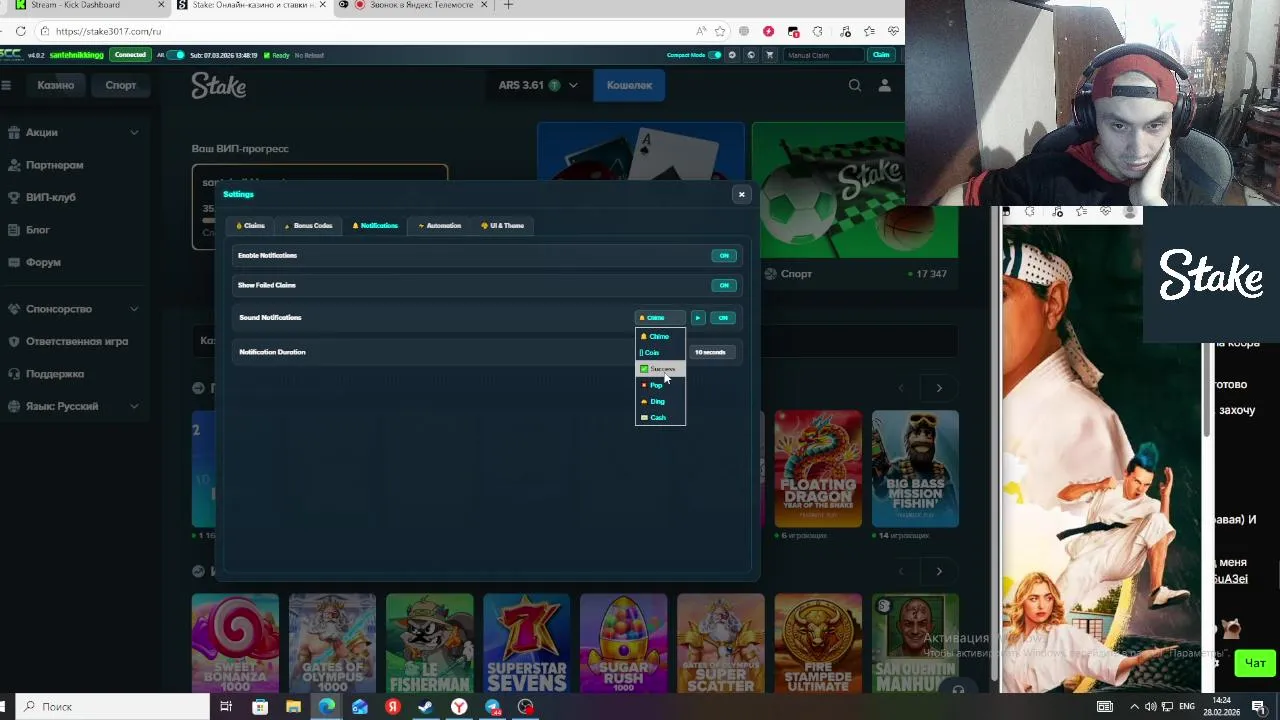The height and width of the screenshot is (720, 1280).
Task: Click globe icon in extension bar
Action: point(751,55)
